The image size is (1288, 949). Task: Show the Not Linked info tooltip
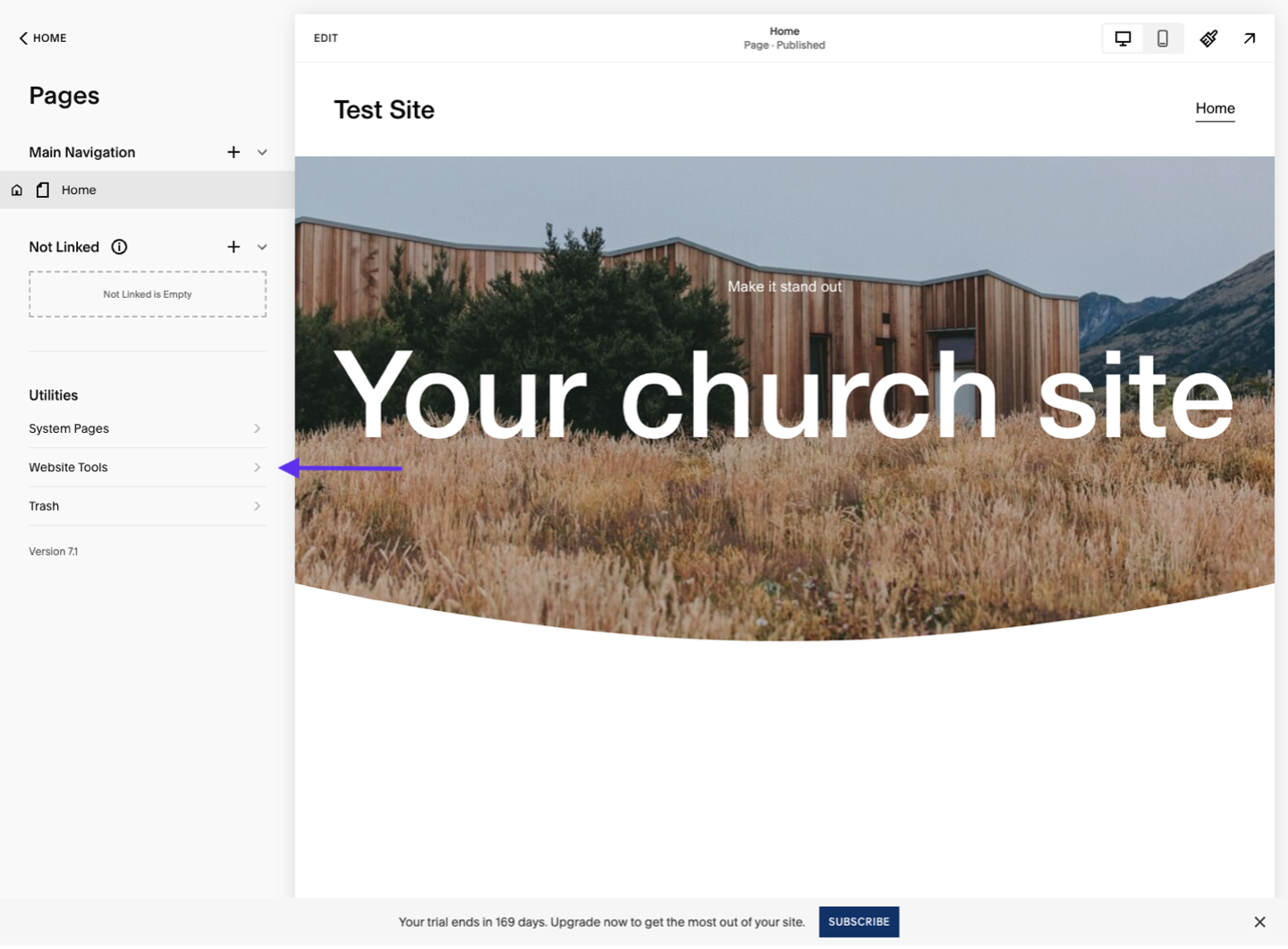pyautogui.click(x=119, y=248)
